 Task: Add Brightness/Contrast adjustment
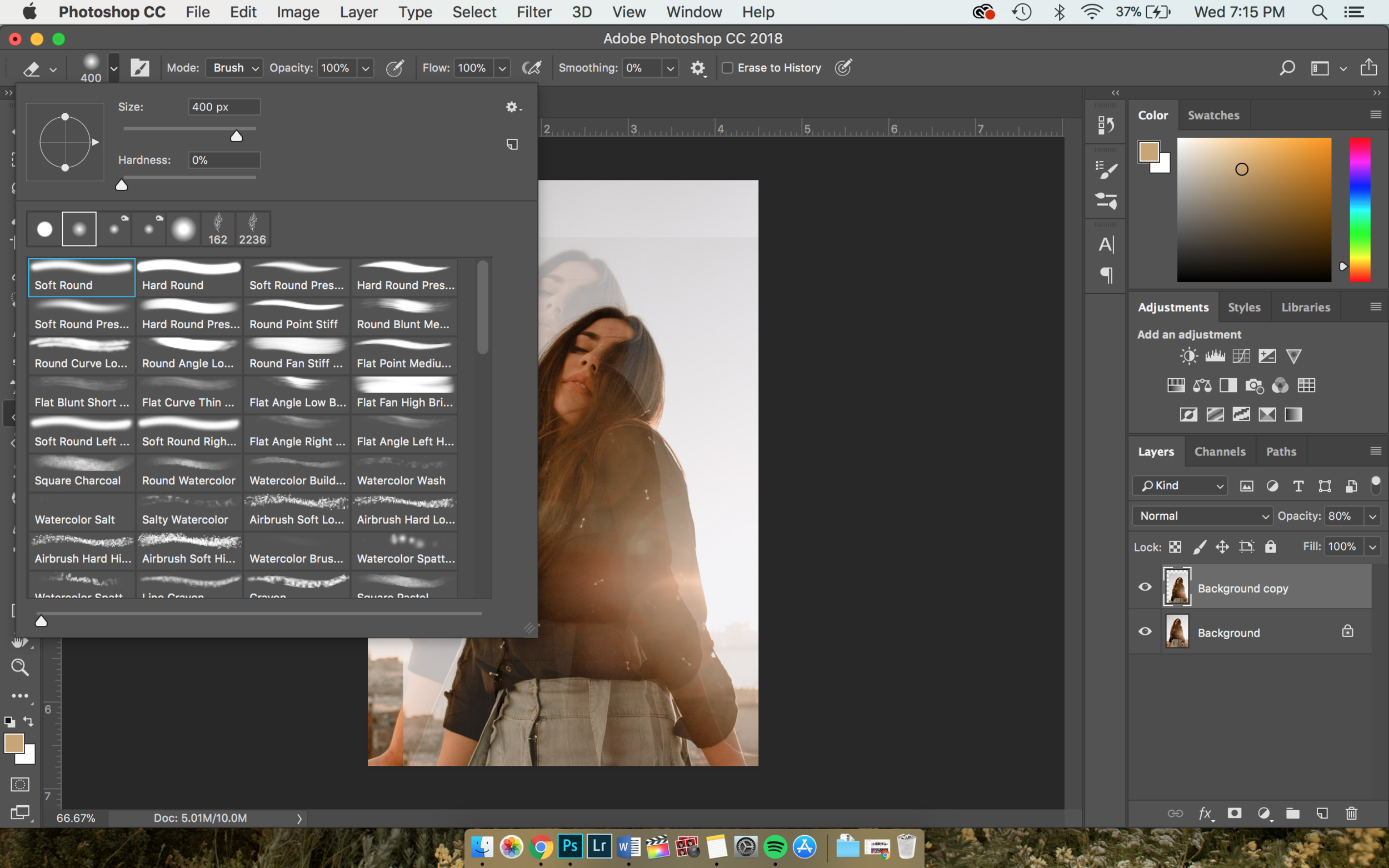(1188, 357)
